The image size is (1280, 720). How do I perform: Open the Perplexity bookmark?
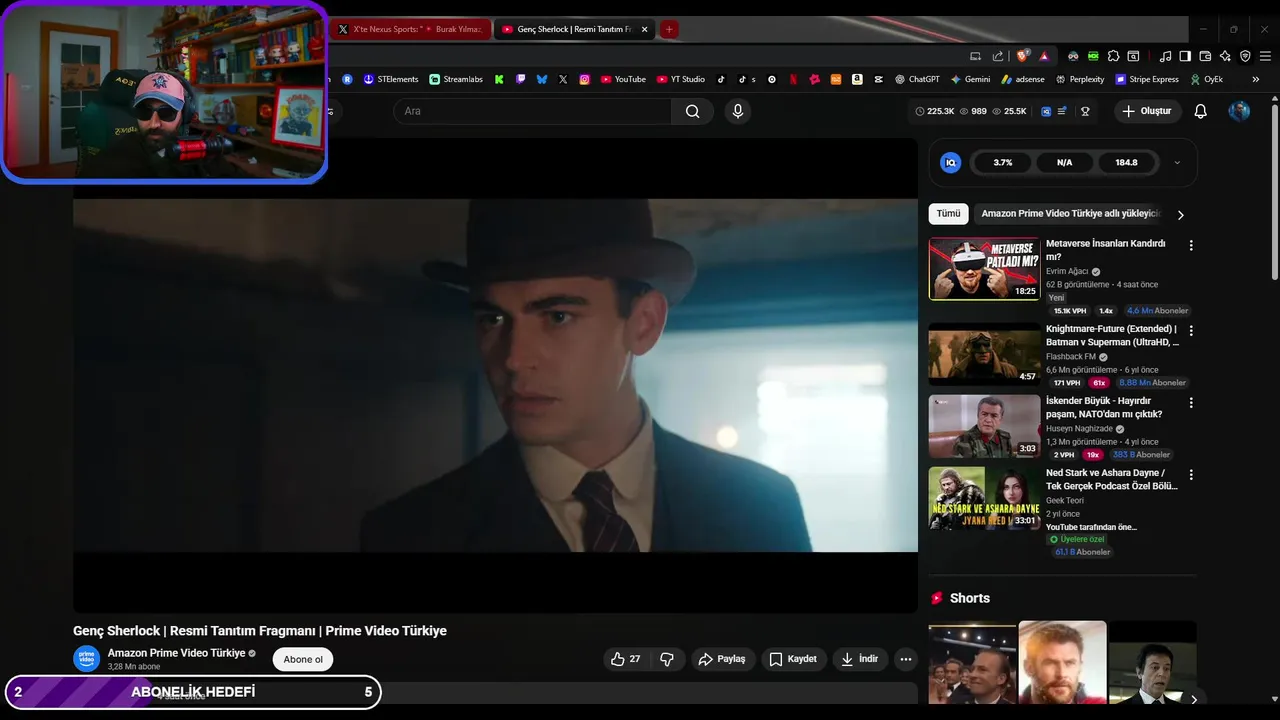coord(1080,79)
